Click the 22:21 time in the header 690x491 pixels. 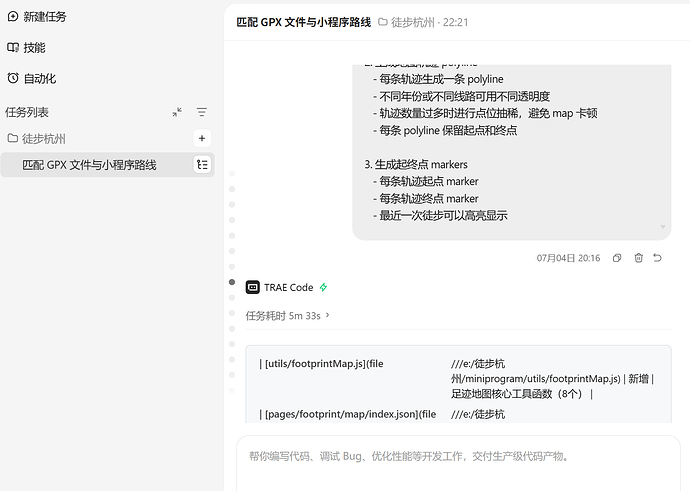coord(455,22)
